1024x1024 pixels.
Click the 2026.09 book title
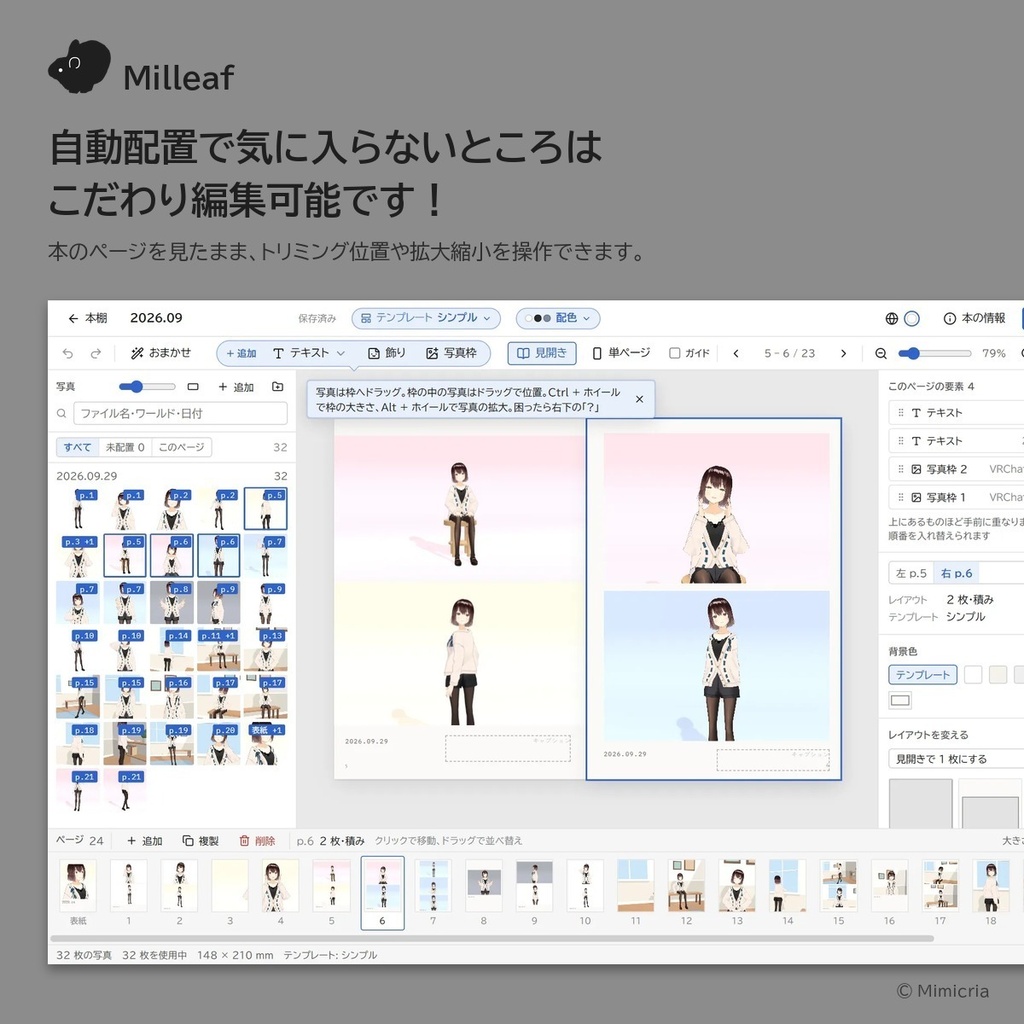pyautogui.click(x=156, y=318)
